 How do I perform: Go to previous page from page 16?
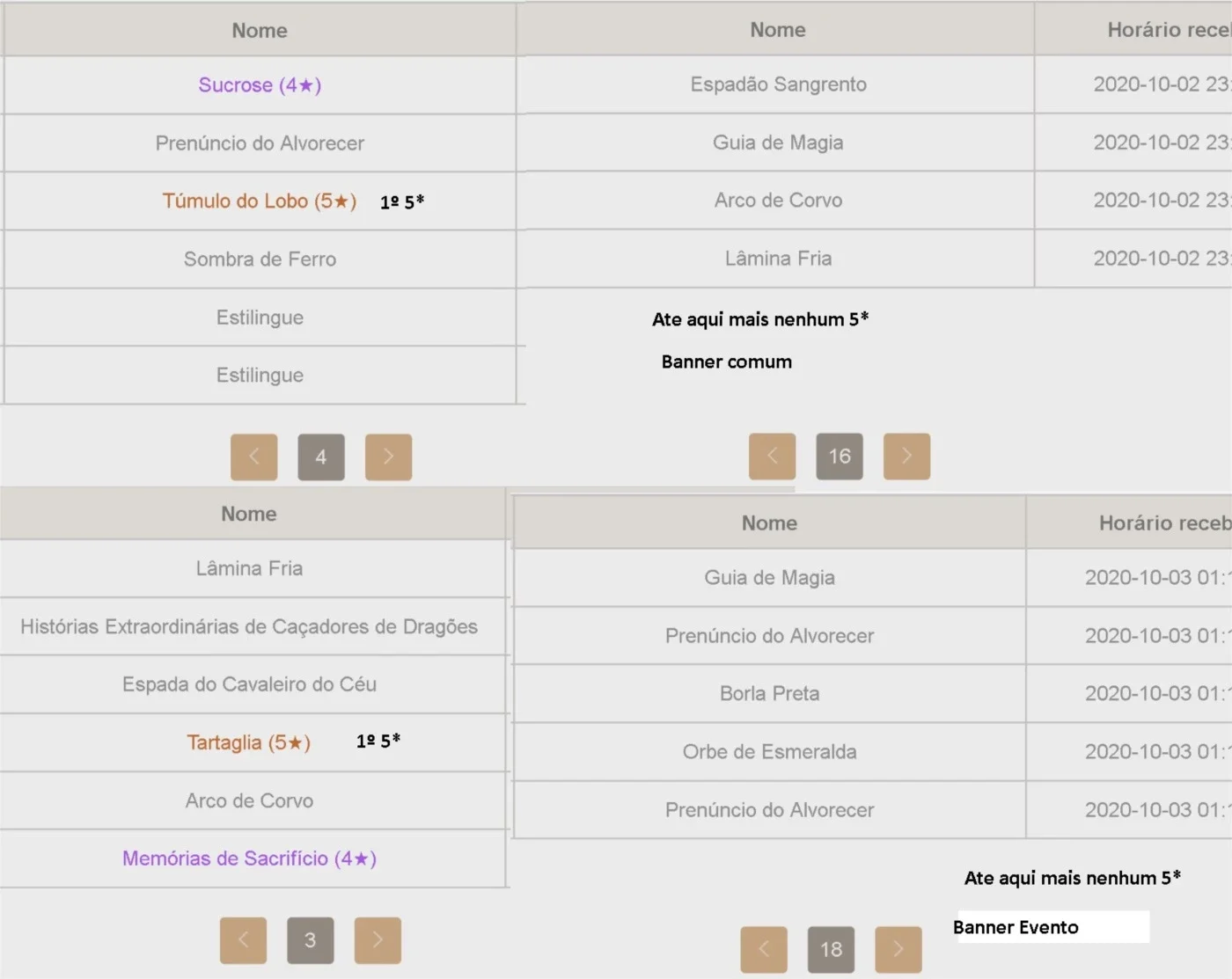[772, 457]
